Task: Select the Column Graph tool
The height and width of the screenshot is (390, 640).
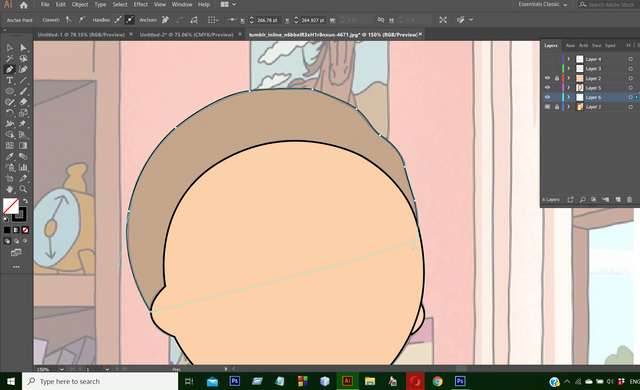Action: (x=23, y=167)
